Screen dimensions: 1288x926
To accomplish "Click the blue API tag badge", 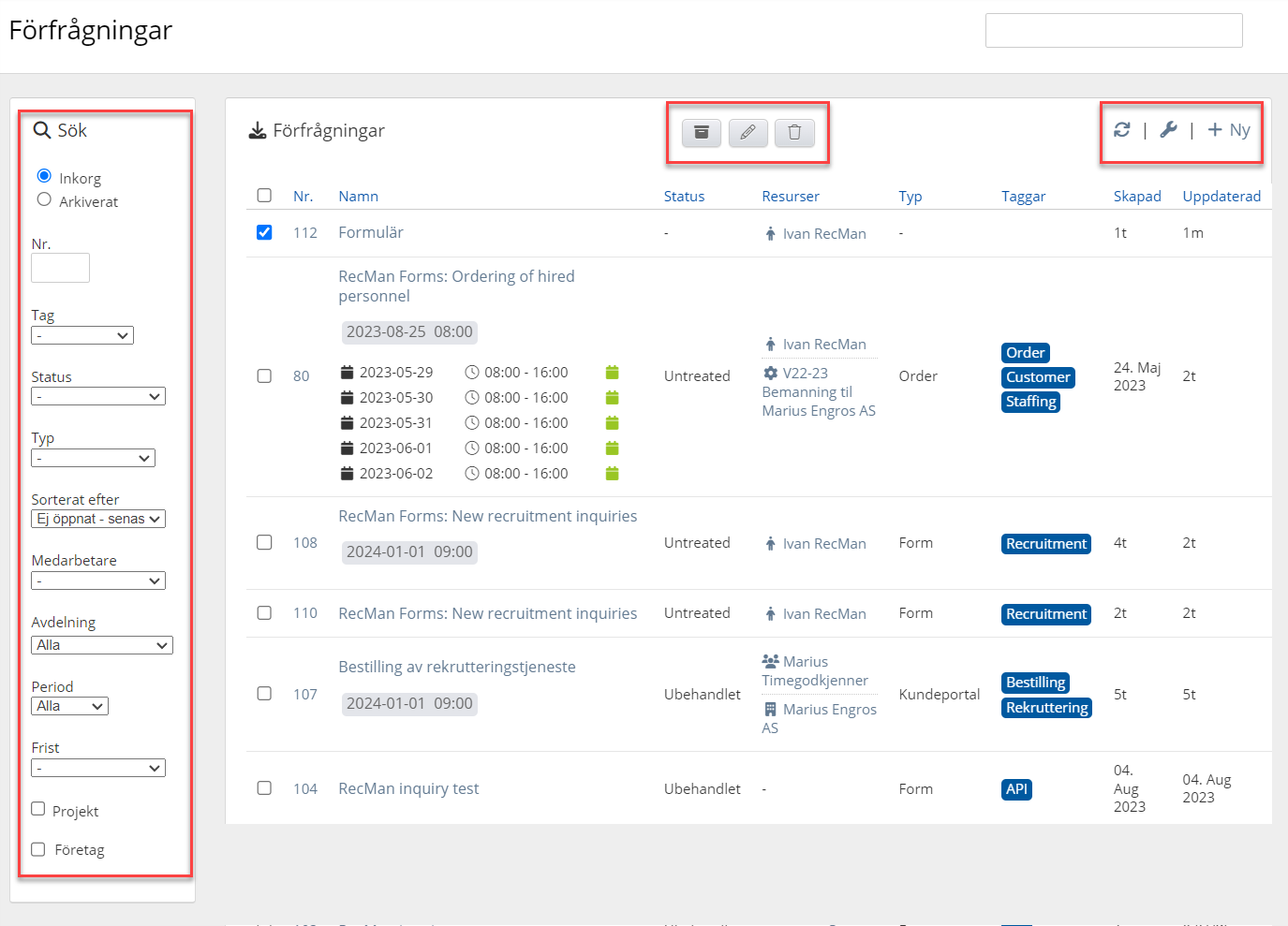I will (1016, 789).
